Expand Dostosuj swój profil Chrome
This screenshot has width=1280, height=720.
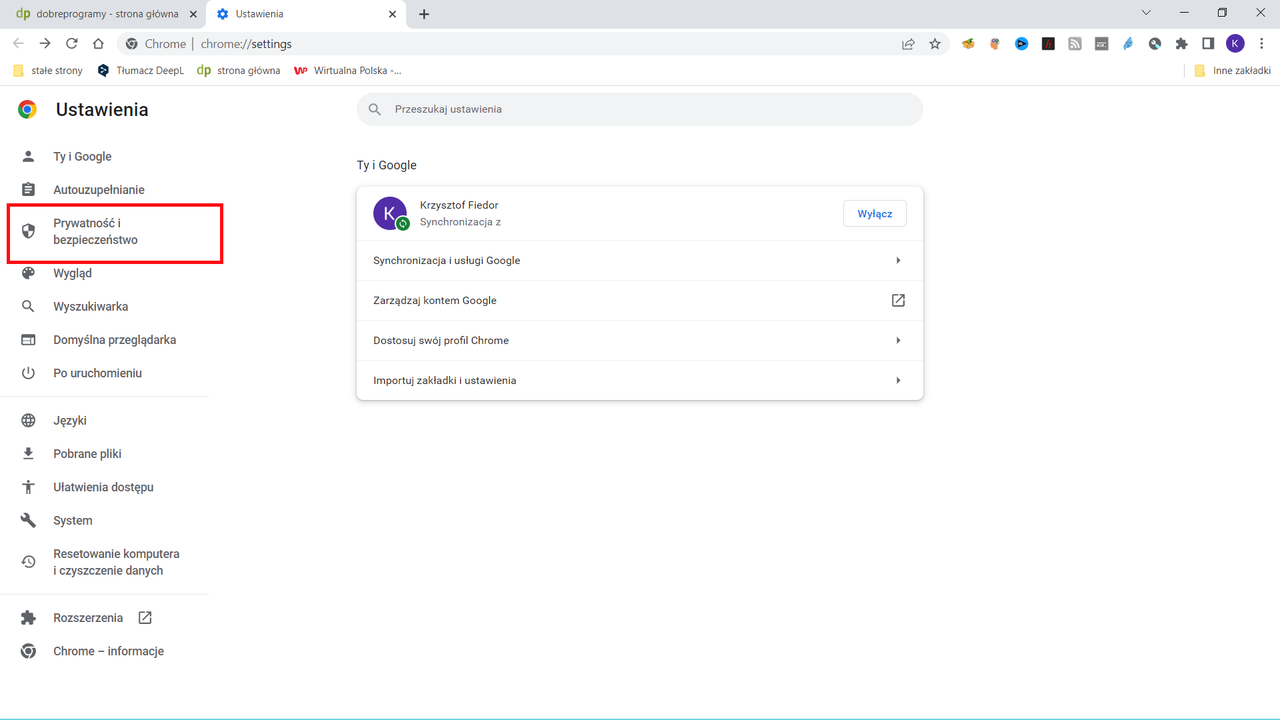(x=640, y=340)
